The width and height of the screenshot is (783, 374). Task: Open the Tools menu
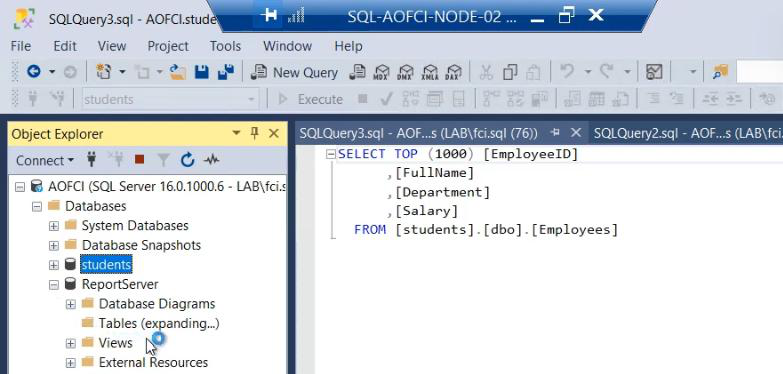[x=225, y=46]
